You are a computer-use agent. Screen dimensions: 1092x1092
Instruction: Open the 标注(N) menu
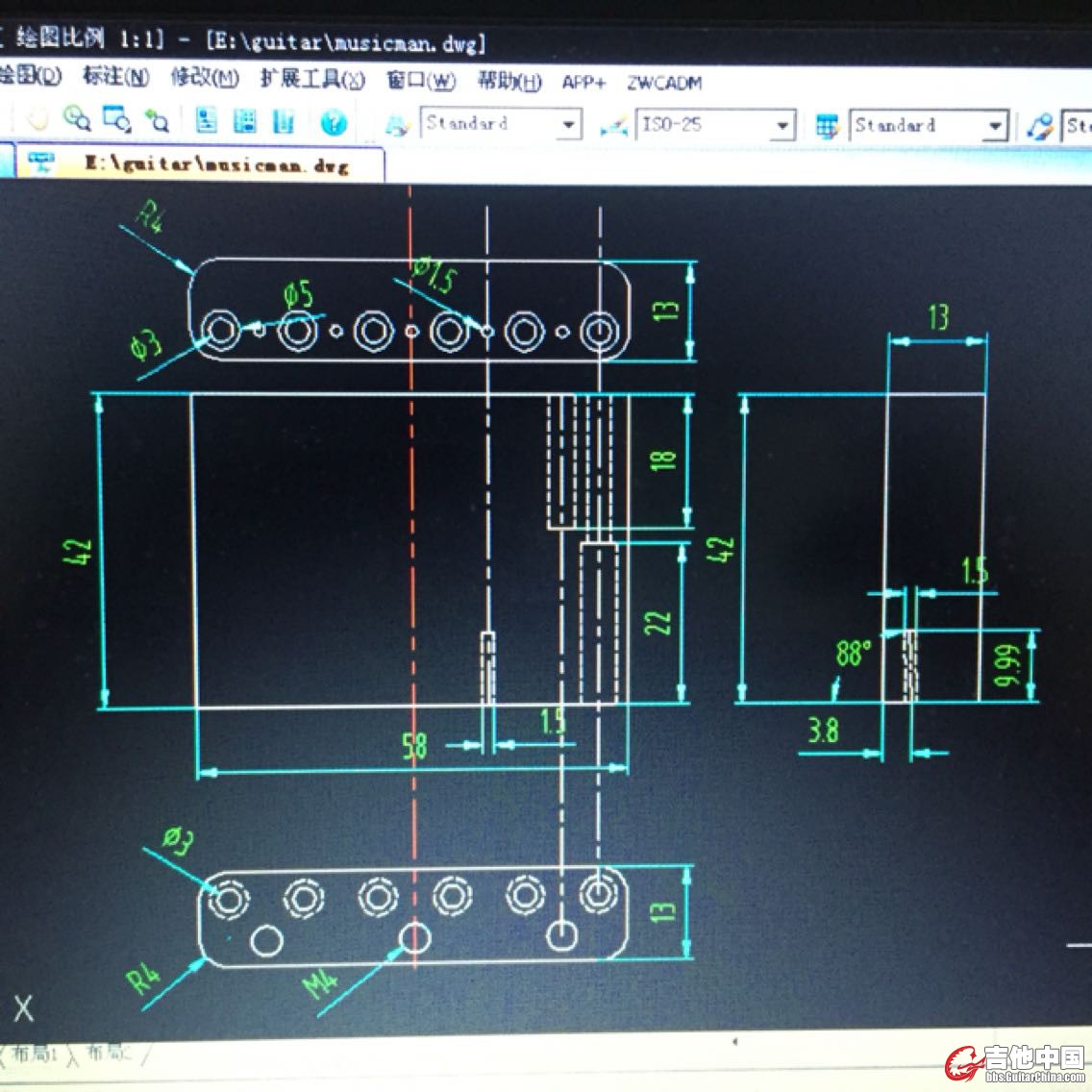115,76
